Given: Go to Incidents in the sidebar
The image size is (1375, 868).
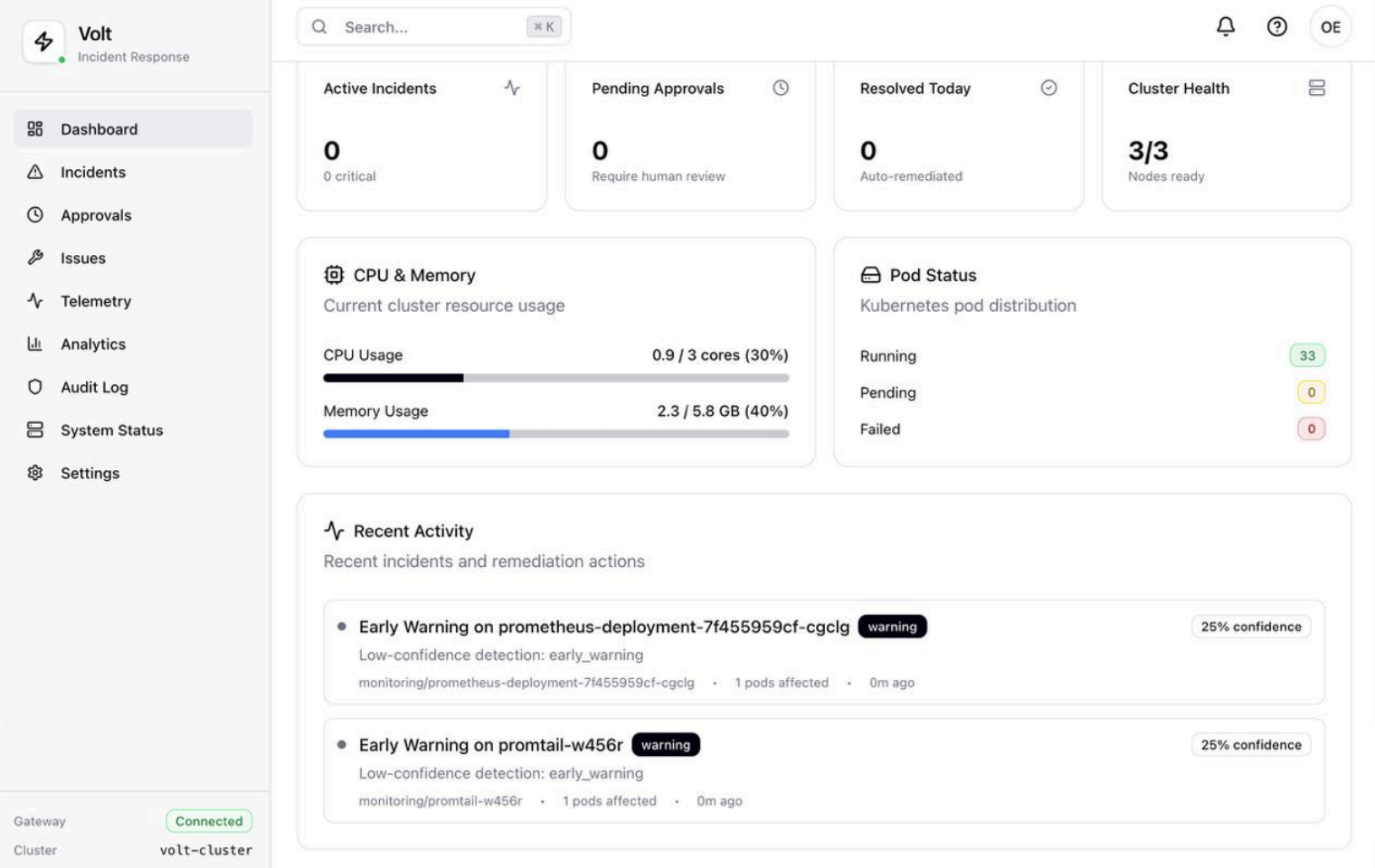Looking at the screenshot, I should [93, 172].
